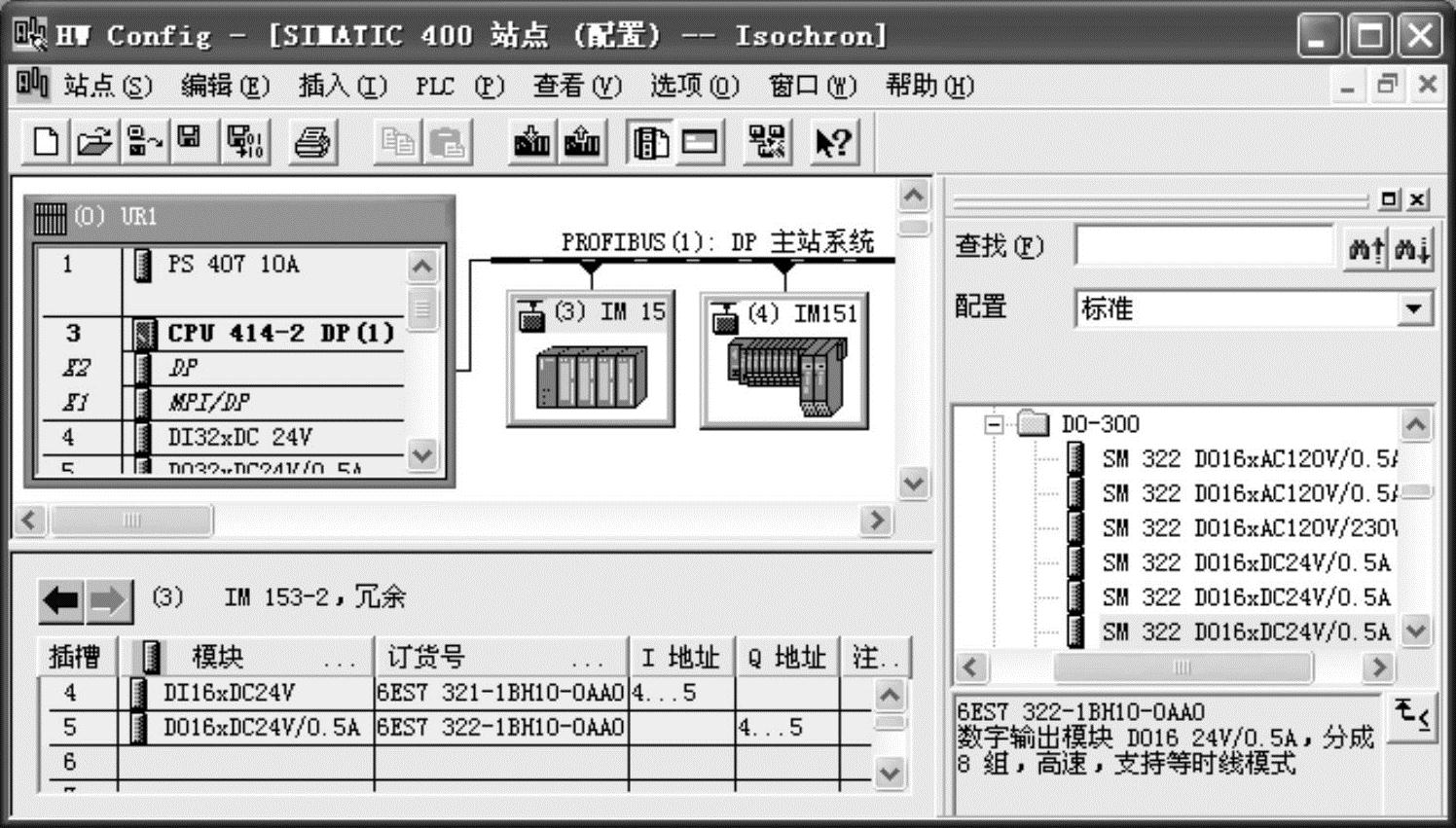
Task: Click order number 6ES7 322-1BH10-0AA0 cell
Action: [501, 728]
